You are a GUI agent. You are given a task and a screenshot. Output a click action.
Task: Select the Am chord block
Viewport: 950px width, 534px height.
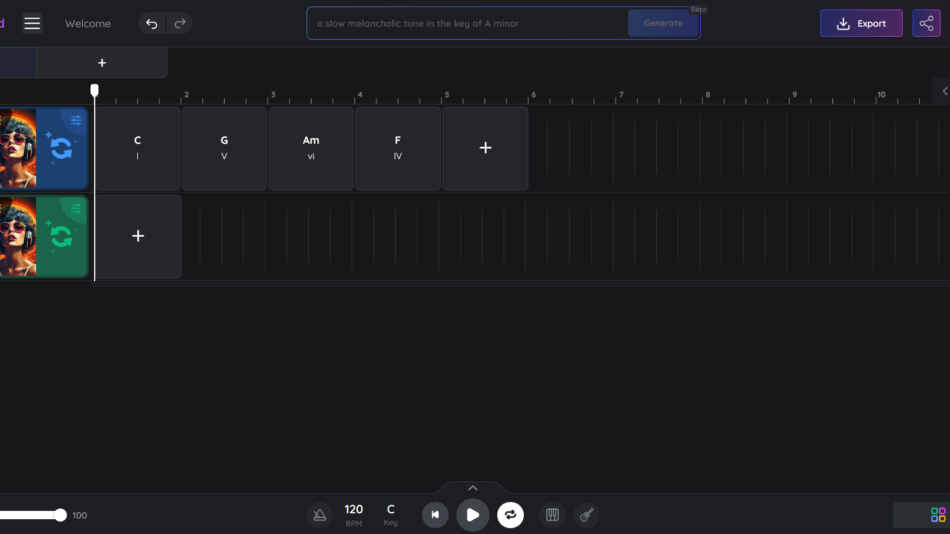311,148
